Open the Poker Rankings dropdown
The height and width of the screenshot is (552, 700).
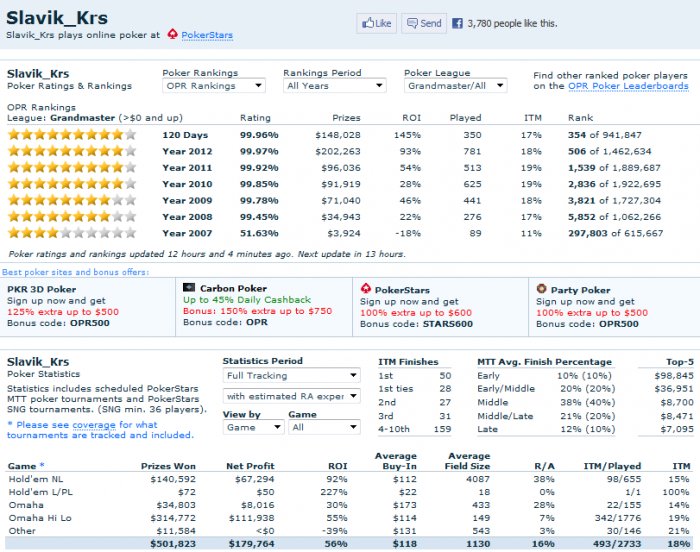point(214,86)
